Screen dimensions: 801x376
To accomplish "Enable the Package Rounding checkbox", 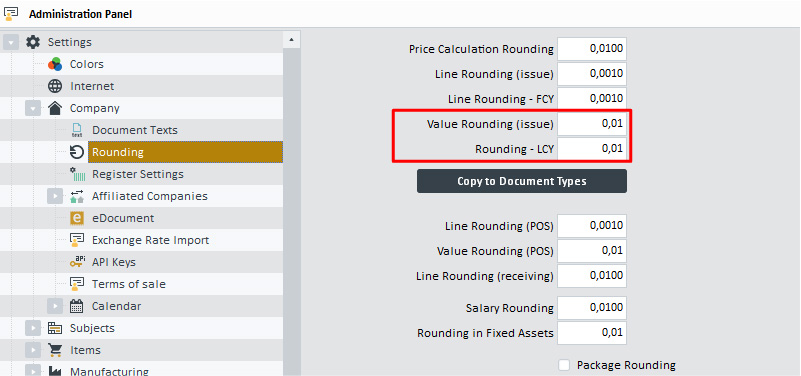I will click(x=564, y=365).
